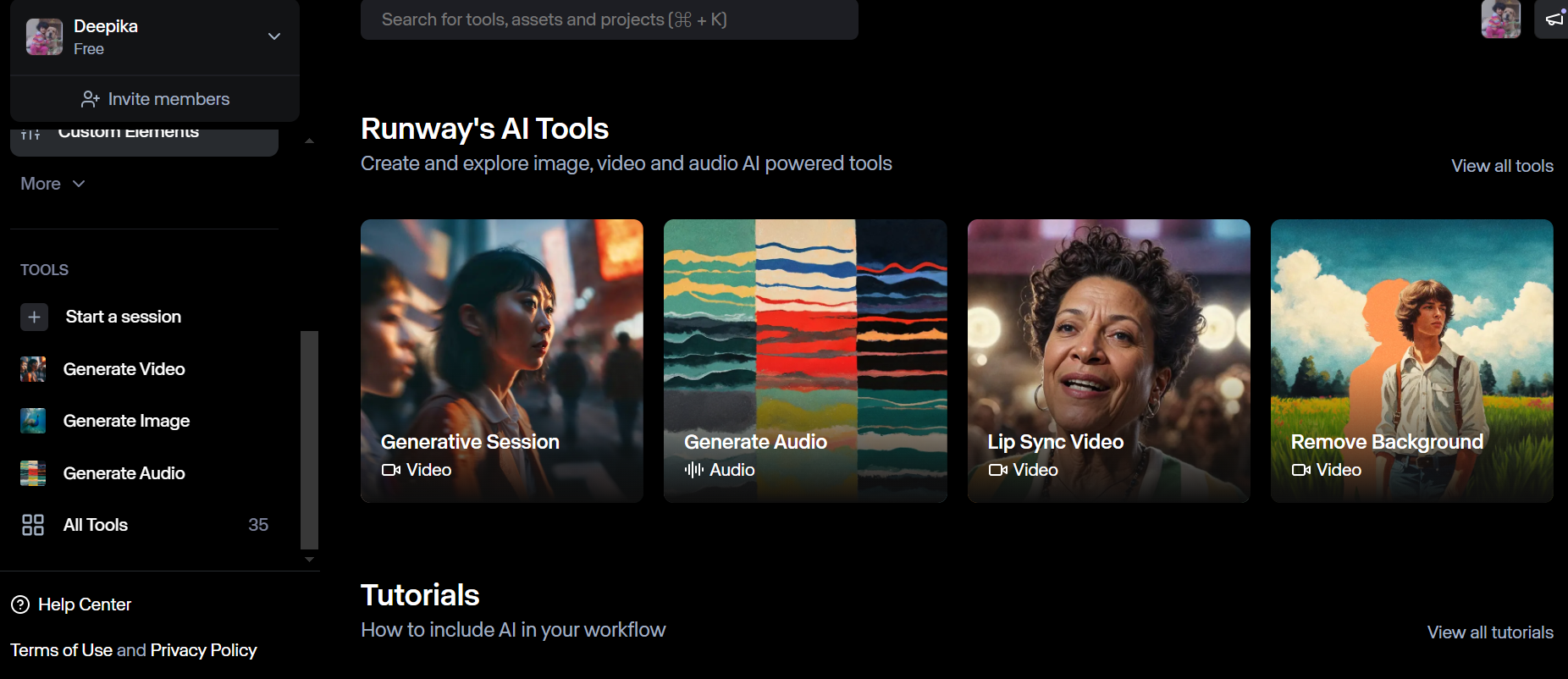Click the TOOLS section label in sidebar
Screen dimensions: 1568x679
[44, 270]
